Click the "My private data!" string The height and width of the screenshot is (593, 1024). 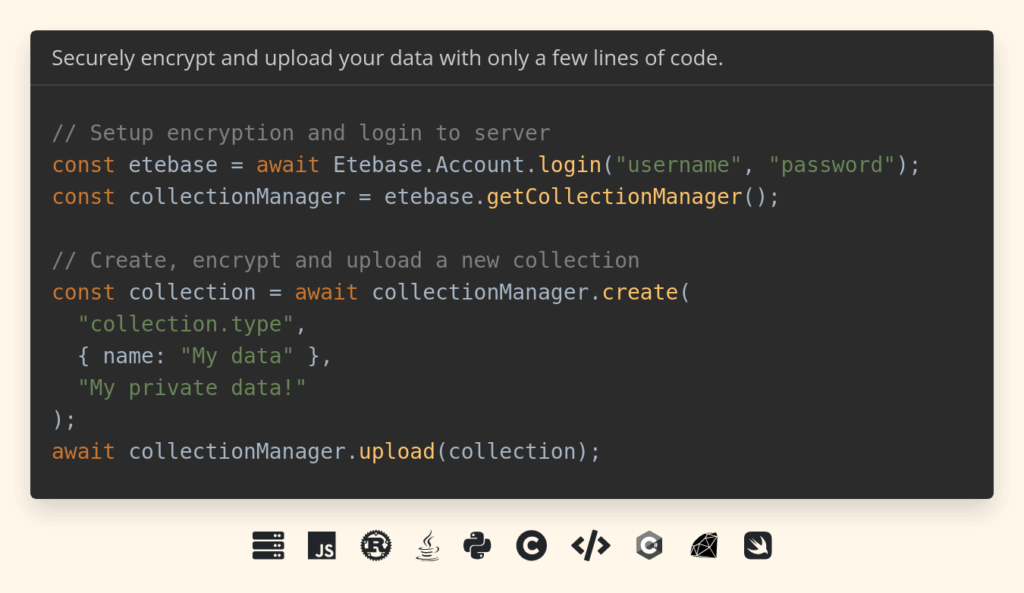coord(191,388)
